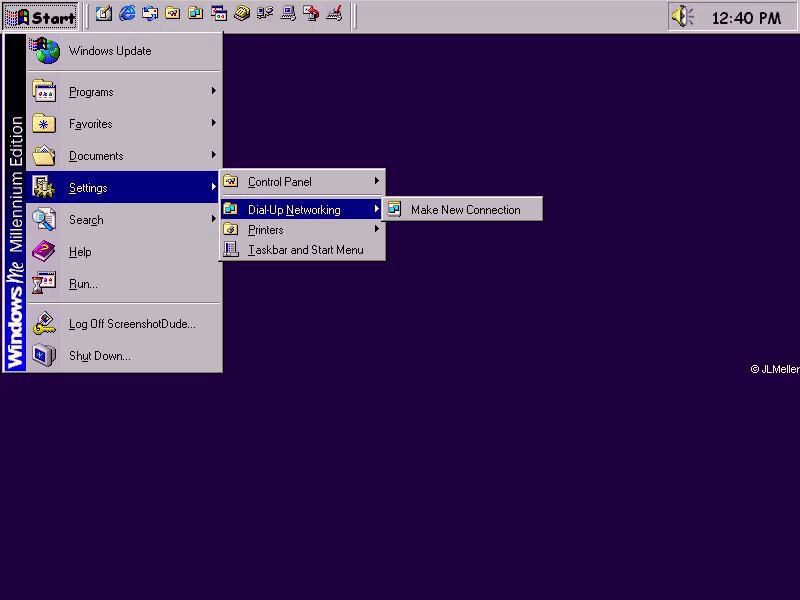
Task: Click the networked computers icon in toolbar
Action: point(265,14)
